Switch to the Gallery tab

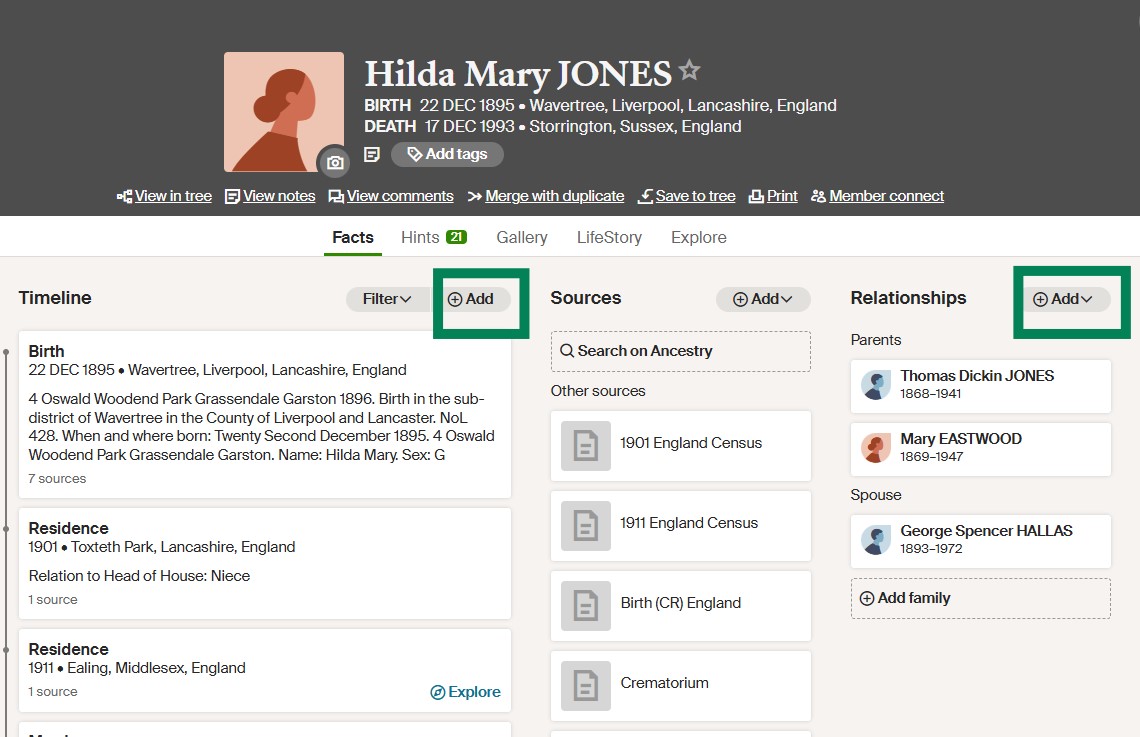click(522, 237)
